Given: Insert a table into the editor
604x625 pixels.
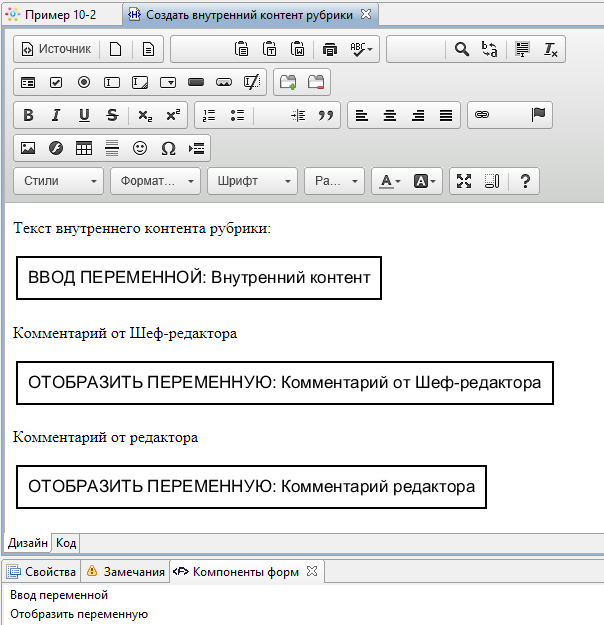Looking at the screenshot, I should click(x=84, y=148).
